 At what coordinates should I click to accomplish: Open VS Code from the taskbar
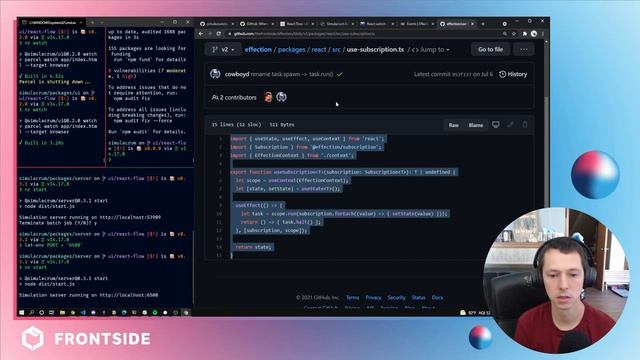pyautogui.click(x=83, y=312)
